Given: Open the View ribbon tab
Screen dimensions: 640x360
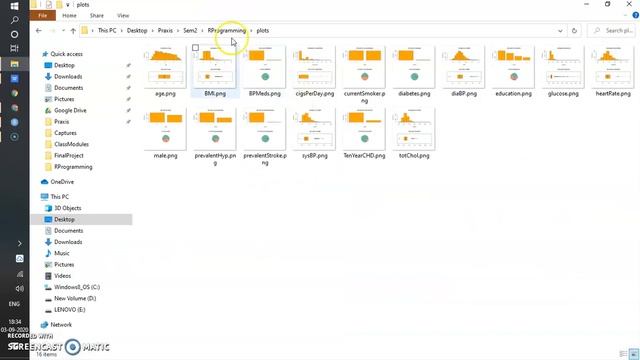Looking at the screenshot, I should pyautogui.click(x=123, y=16).
